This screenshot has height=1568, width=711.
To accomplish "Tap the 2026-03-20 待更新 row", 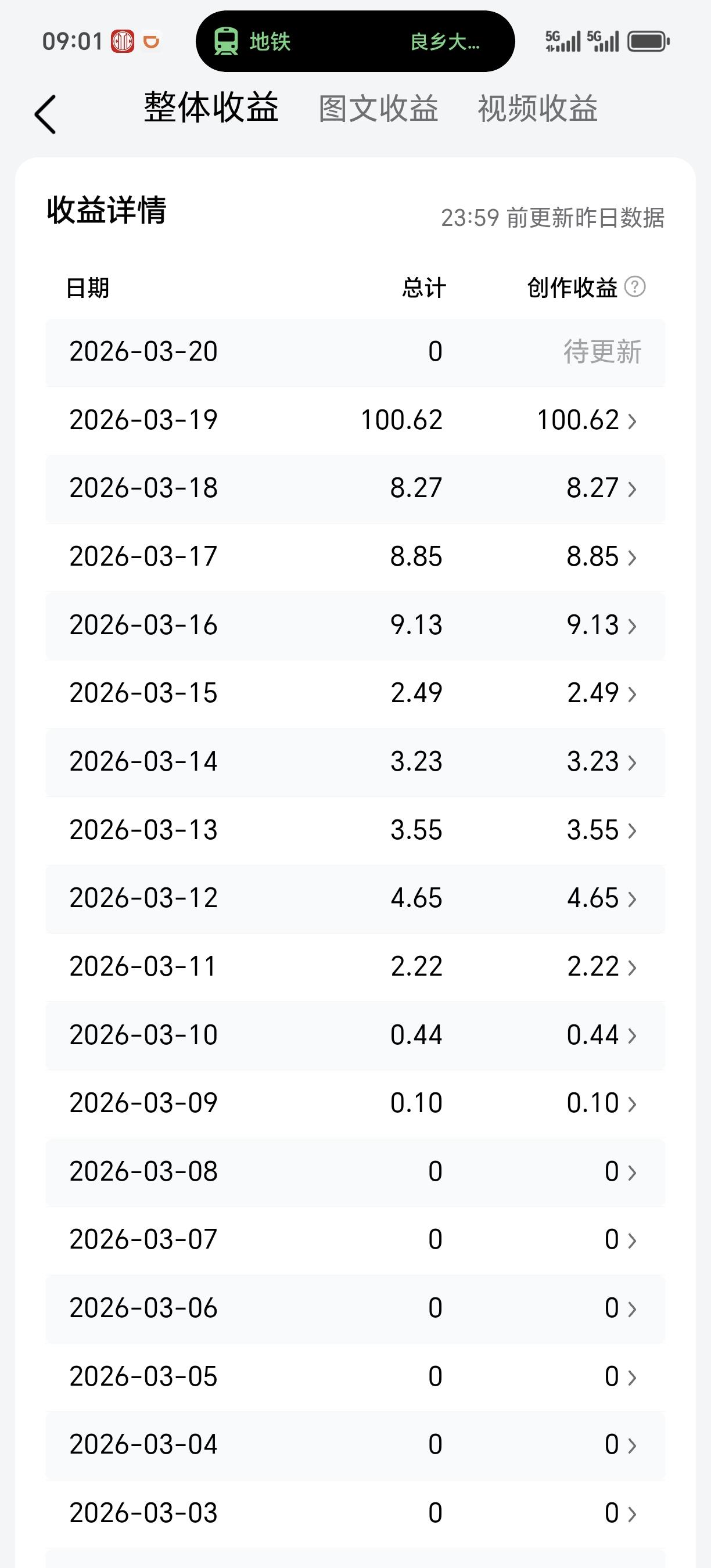I will click(355, 352).
